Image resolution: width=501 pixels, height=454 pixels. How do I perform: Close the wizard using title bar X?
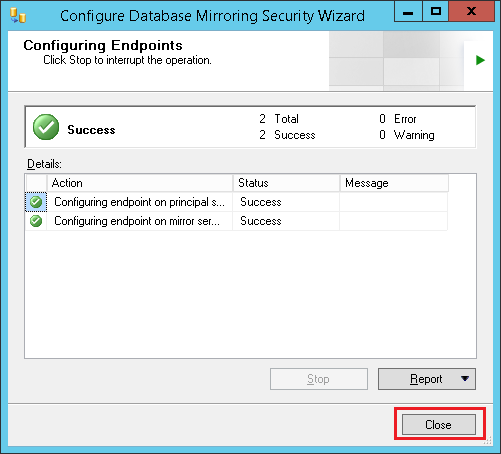[471, 12]
